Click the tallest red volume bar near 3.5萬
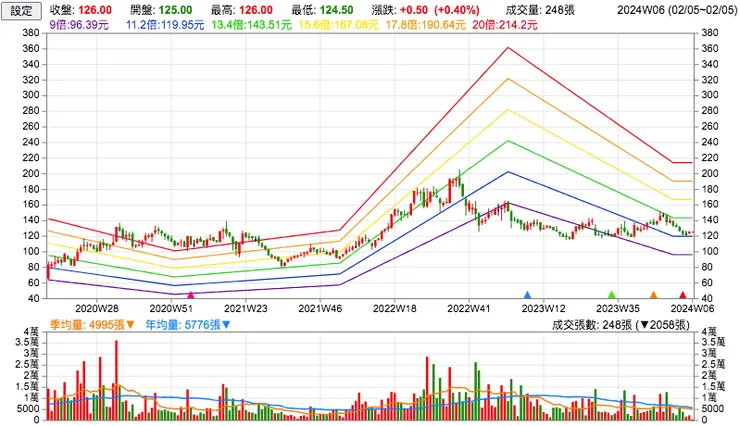This screenshot has width=740, height=426. point(116,380)
